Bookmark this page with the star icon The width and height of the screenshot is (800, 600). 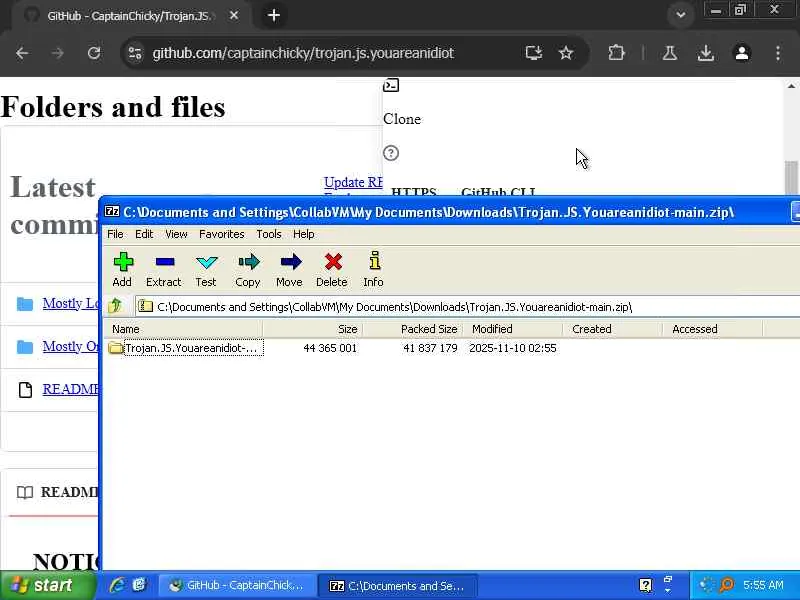(566, 53)
